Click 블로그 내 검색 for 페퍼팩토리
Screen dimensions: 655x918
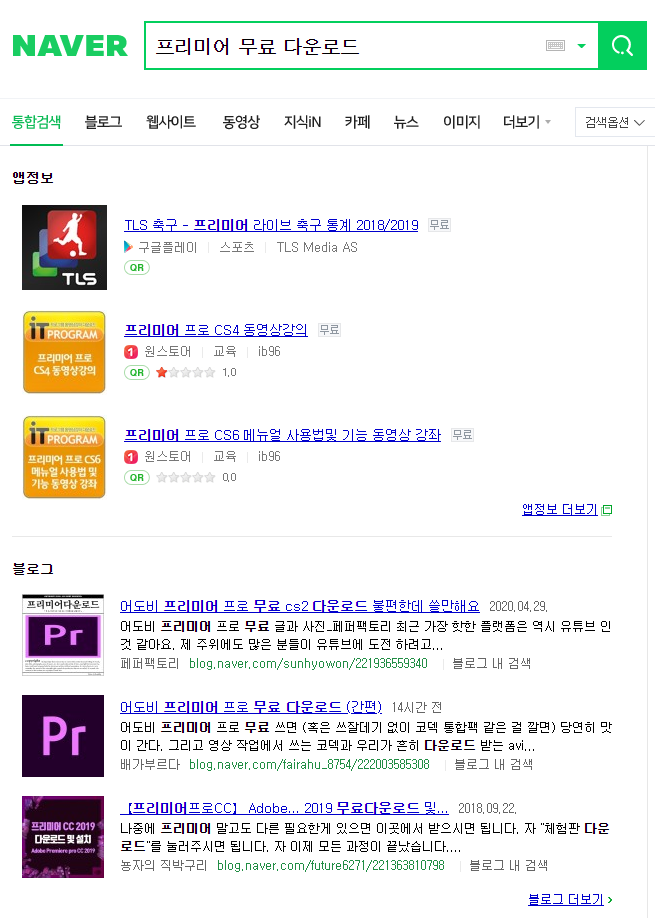pos(491,663)
